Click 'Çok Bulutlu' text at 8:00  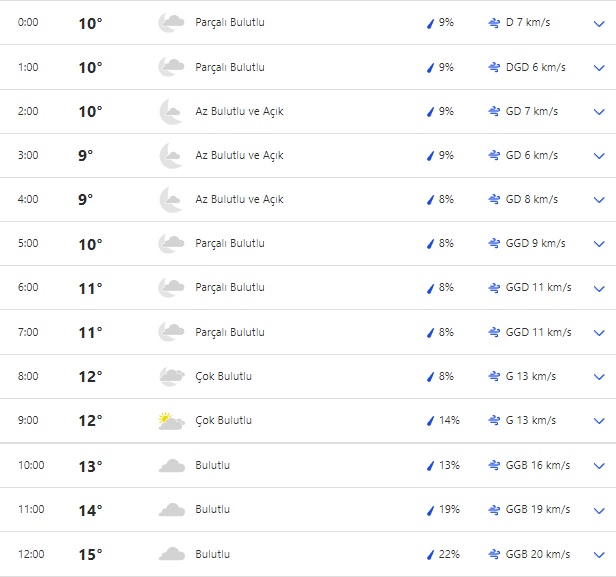click(223, 376)
